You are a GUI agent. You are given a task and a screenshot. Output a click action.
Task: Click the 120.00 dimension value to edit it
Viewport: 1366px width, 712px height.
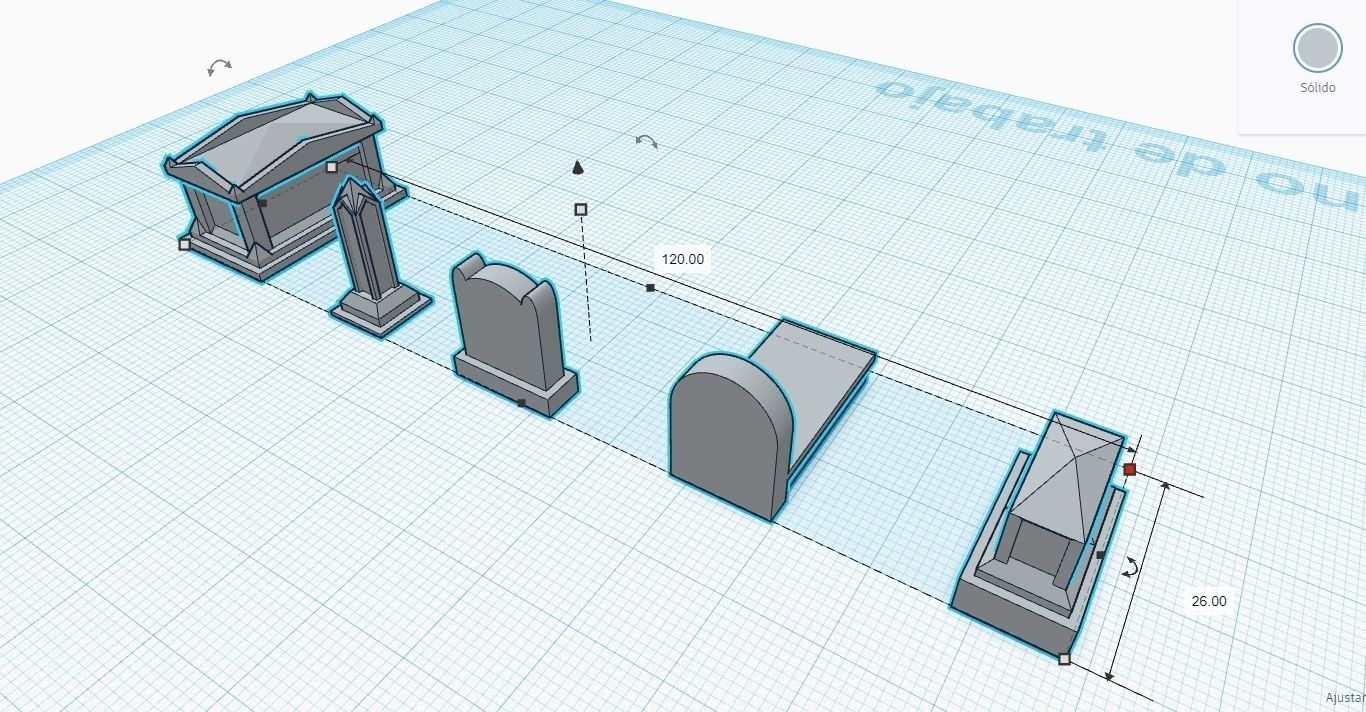681,258
